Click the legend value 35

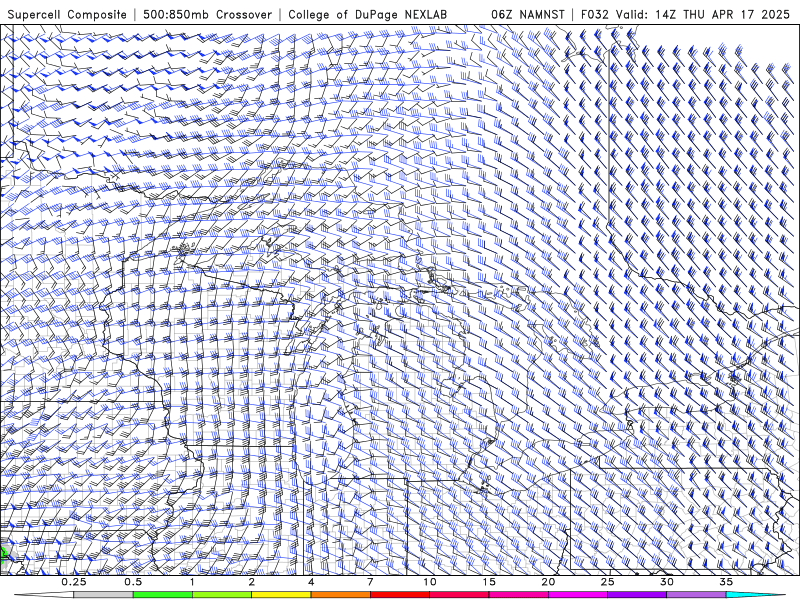726,582
